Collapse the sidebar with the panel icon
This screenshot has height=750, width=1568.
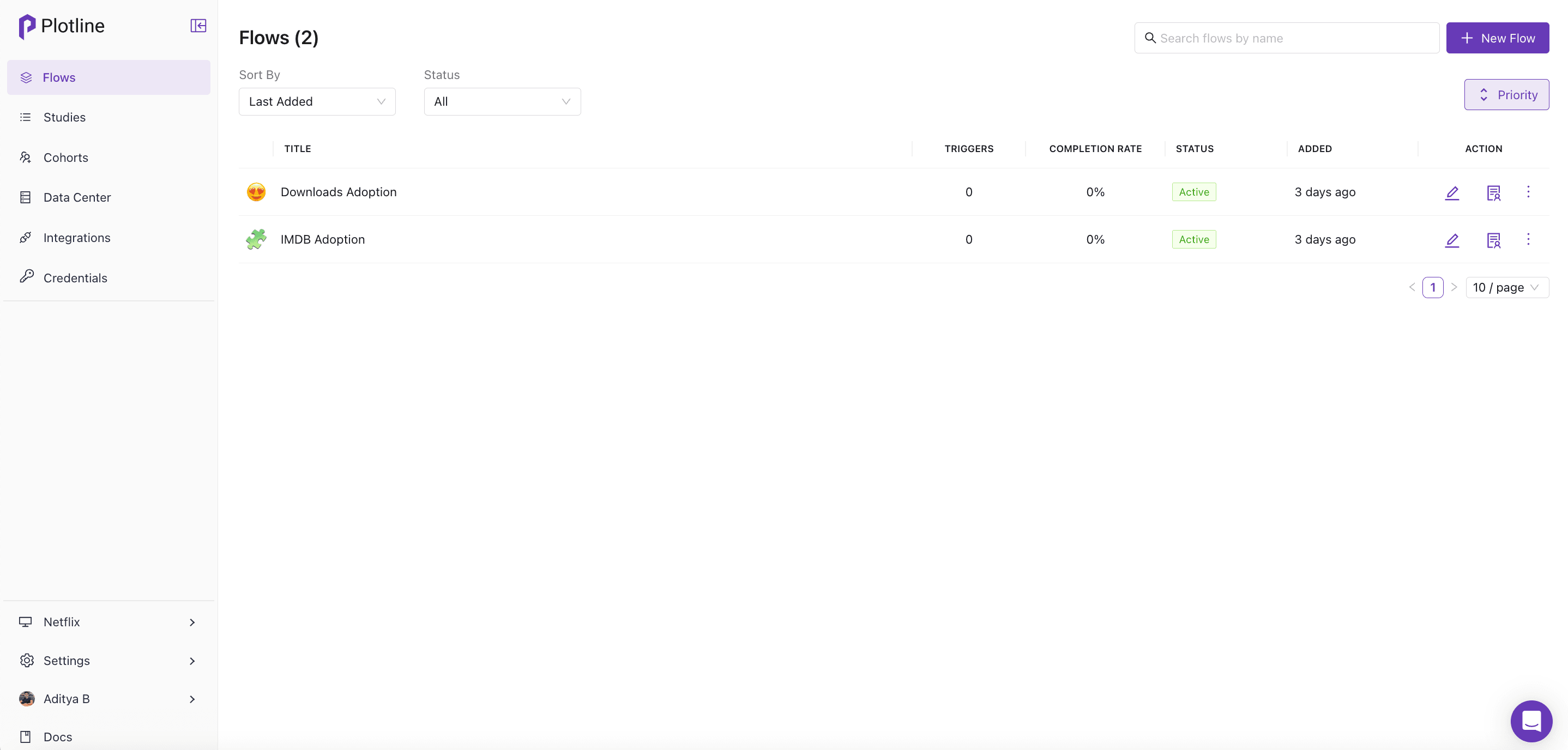point(198,26)
